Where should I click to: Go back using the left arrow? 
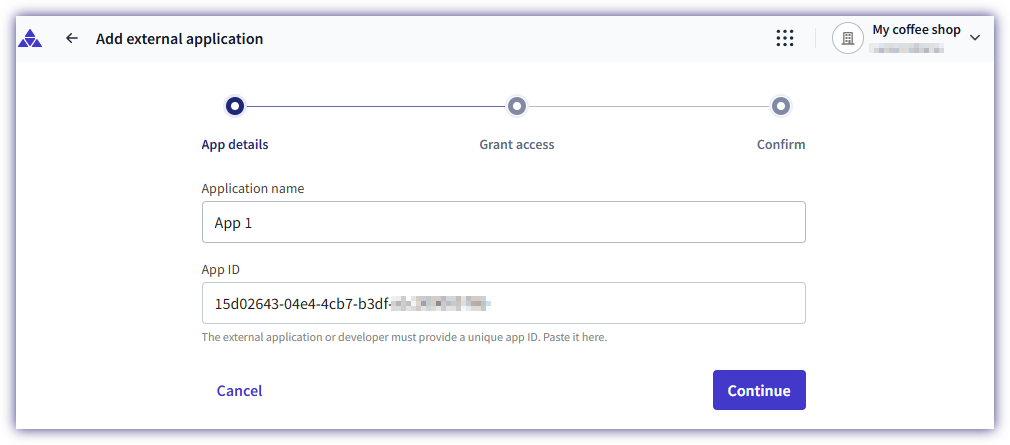[x=71, y=39]
